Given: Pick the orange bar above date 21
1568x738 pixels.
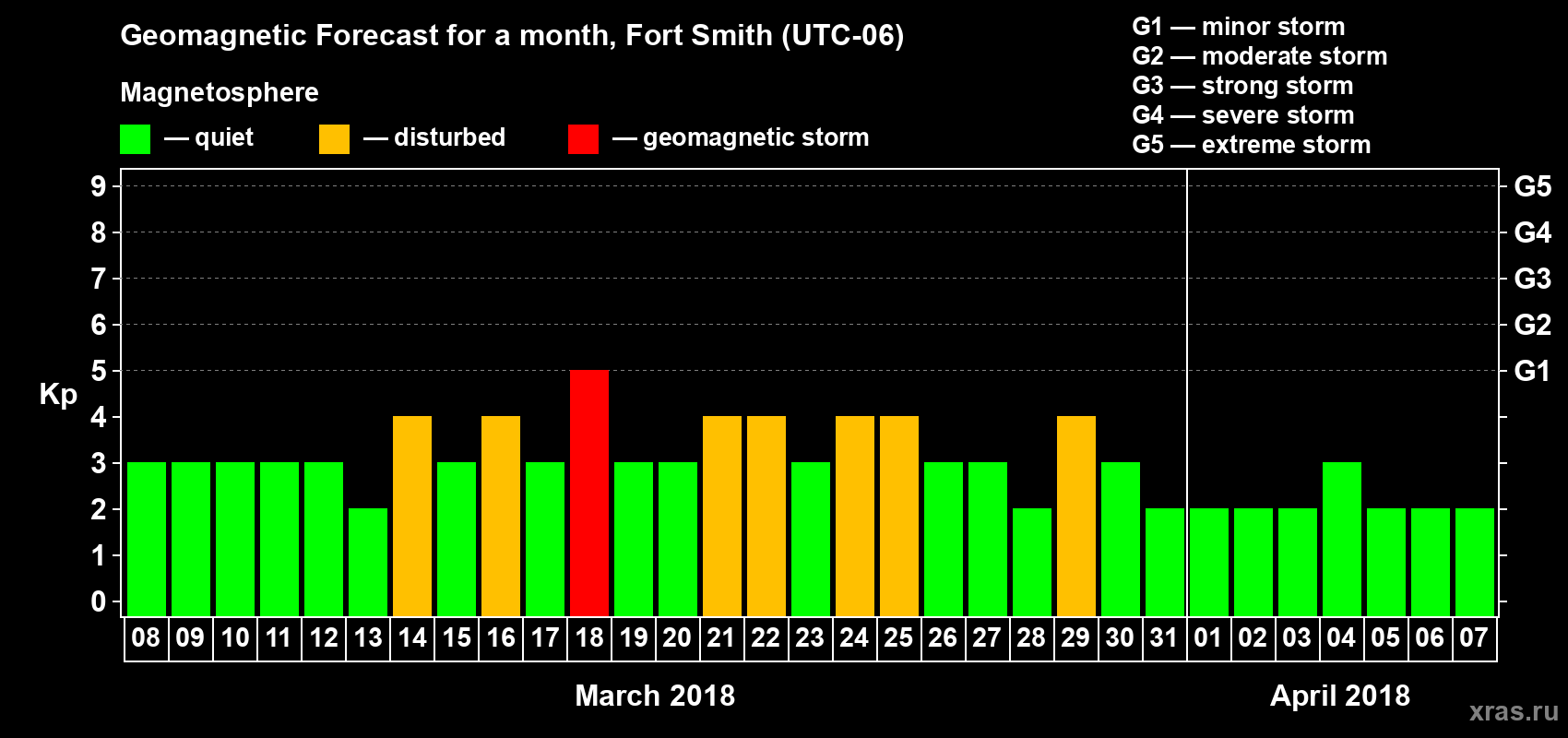Looking at the screenshot, I should click(722, 516).
